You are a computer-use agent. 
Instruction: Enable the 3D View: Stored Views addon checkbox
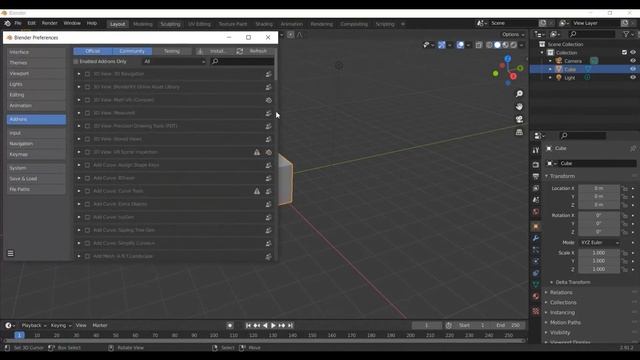click(x=87, y=139)
